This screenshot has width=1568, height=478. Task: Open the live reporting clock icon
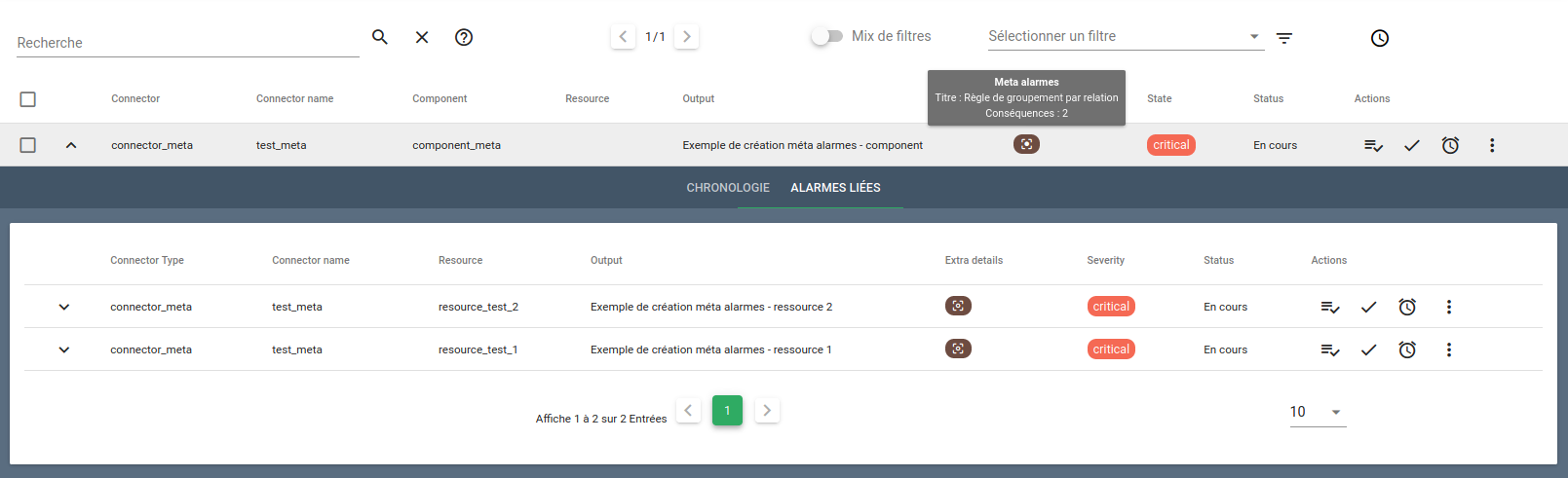(1380, 38)
